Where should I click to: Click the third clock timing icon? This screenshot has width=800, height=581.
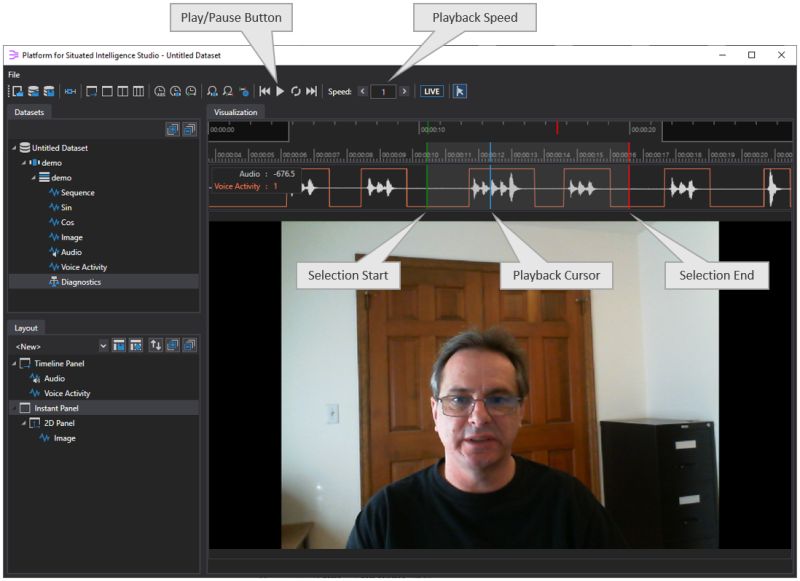tap(191, 91)
